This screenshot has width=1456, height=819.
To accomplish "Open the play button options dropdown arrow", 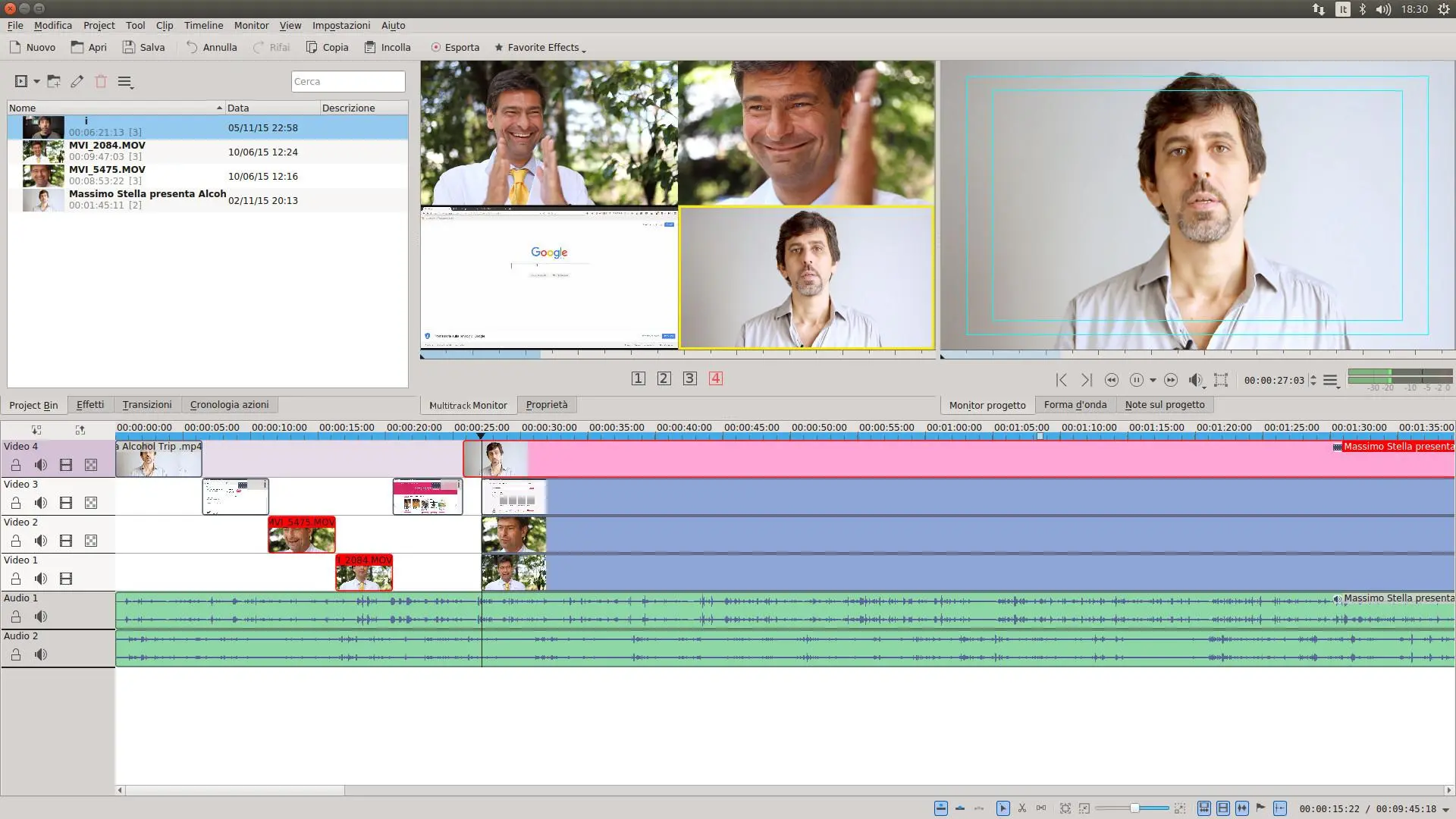I will 1153,380.
